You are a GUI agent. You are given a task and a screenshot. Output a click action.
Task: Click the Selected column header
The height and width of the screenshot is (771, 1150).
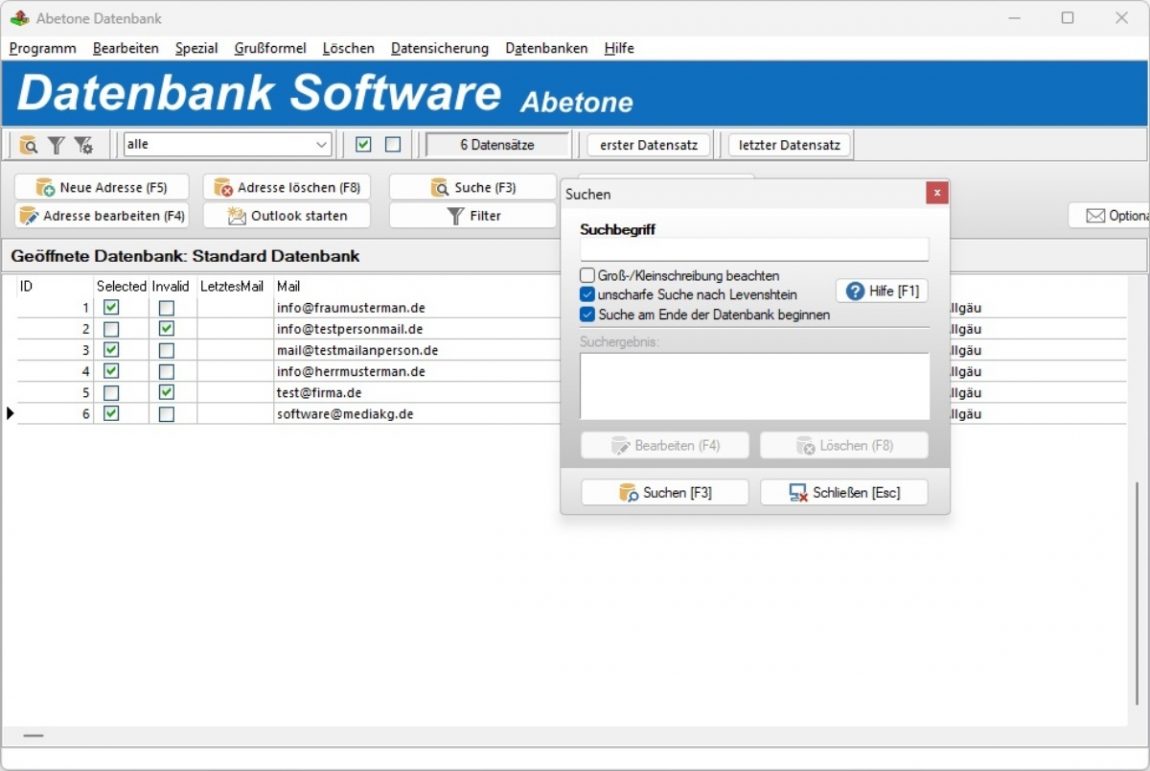[x=121, y=286]
